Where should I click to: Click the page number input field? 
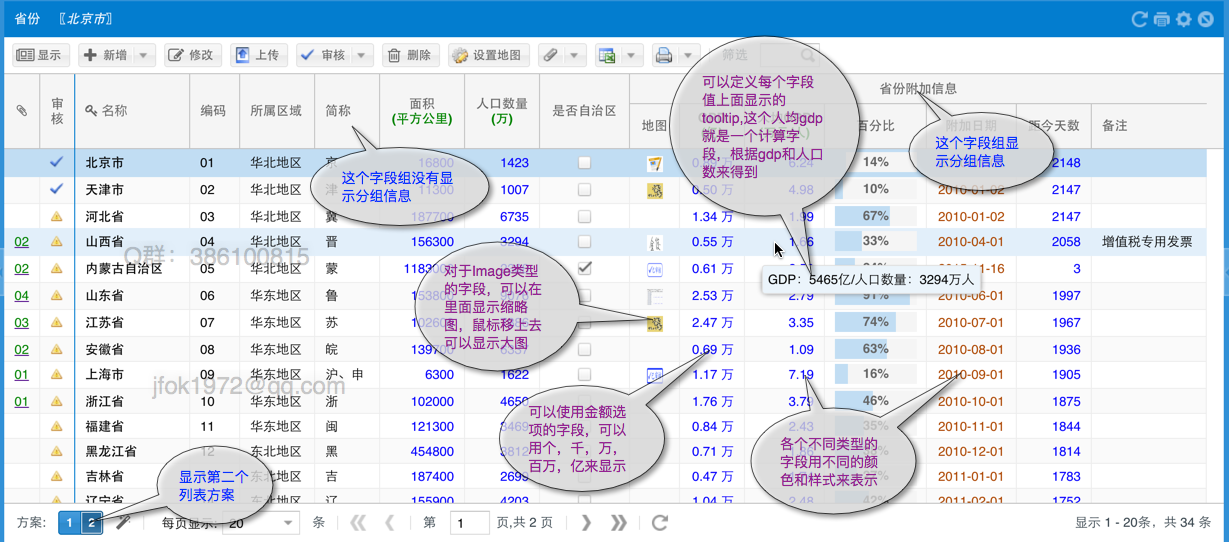tap(469, 522)
